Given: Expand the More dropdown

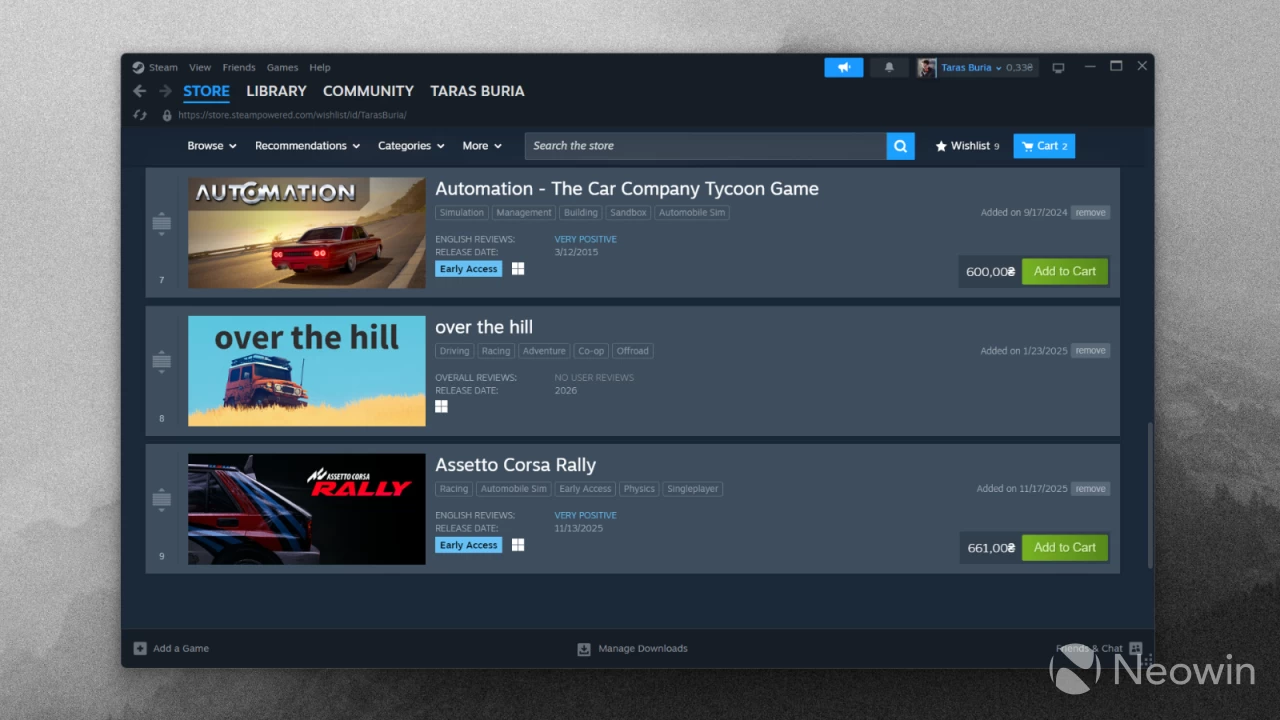Looking at the screenshot, I should 482,146.
